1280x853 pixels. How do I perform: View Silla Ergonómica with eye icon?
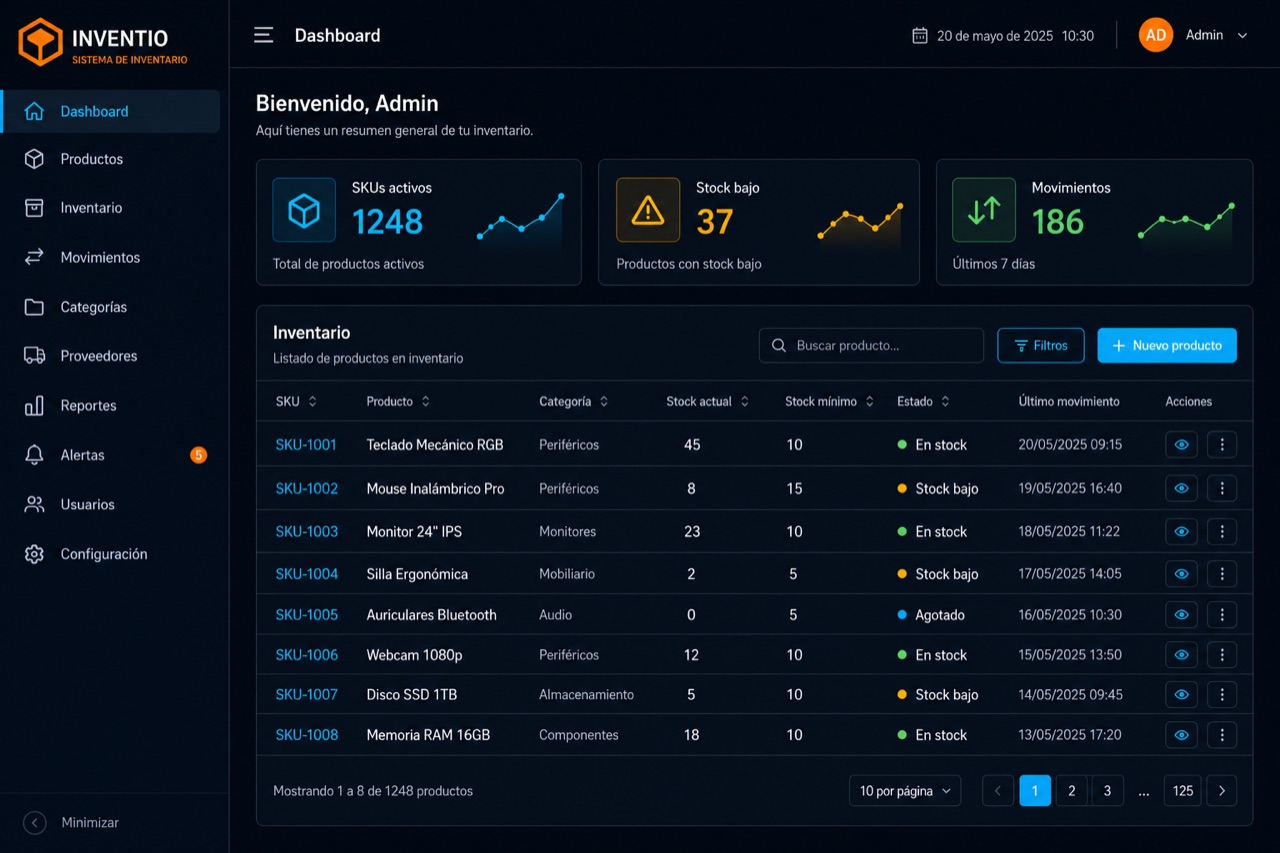tap(1181, 574)
